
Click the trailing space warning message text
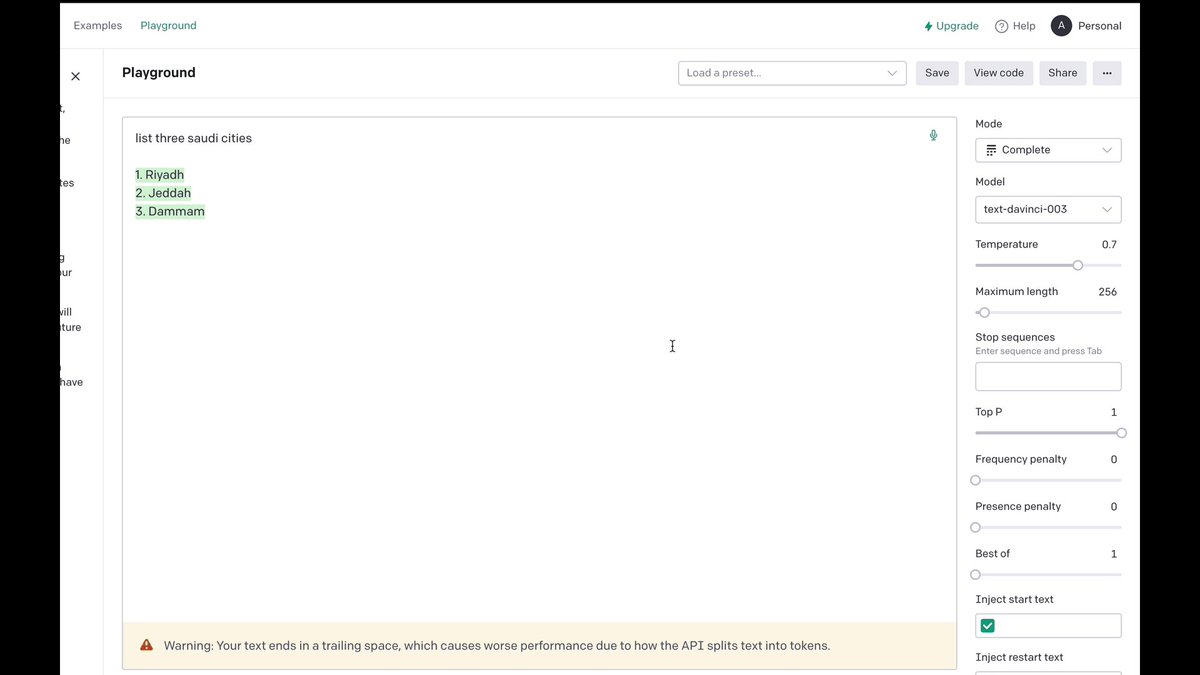coord(497,646)
